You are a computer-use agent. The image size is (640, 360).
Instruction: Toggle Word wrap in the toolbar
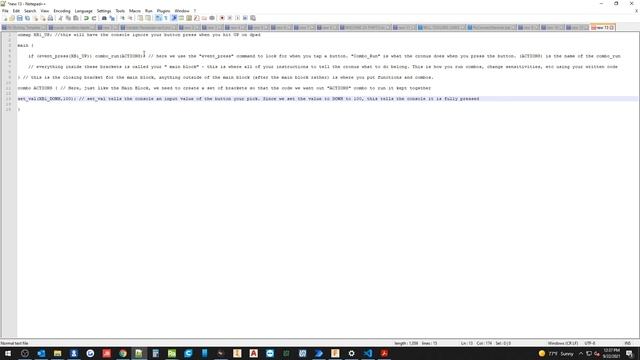(158, 18)
